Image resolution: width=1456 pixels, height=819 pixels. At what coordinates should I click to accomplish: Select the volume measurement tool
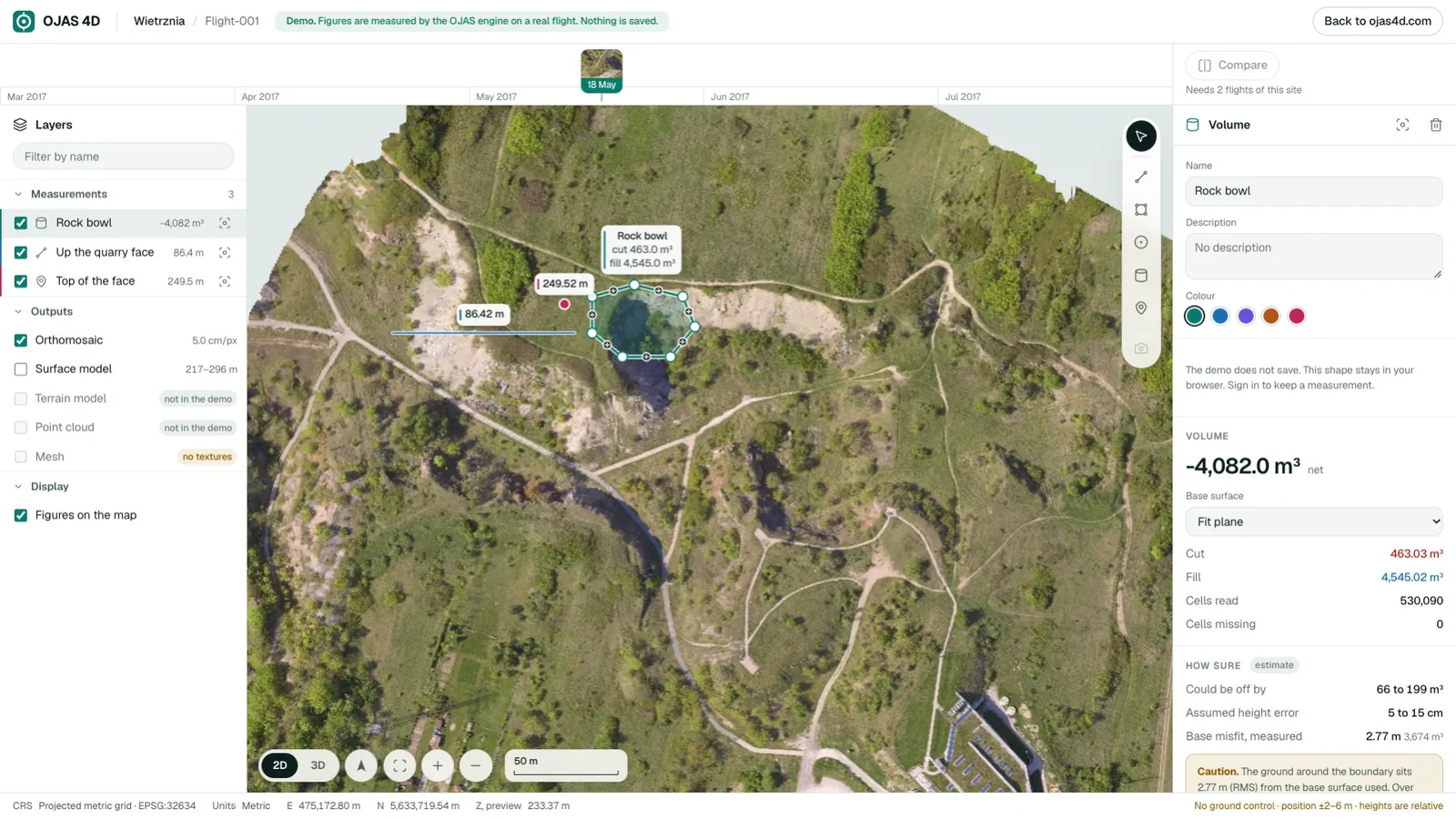[x=1141, y=276]
